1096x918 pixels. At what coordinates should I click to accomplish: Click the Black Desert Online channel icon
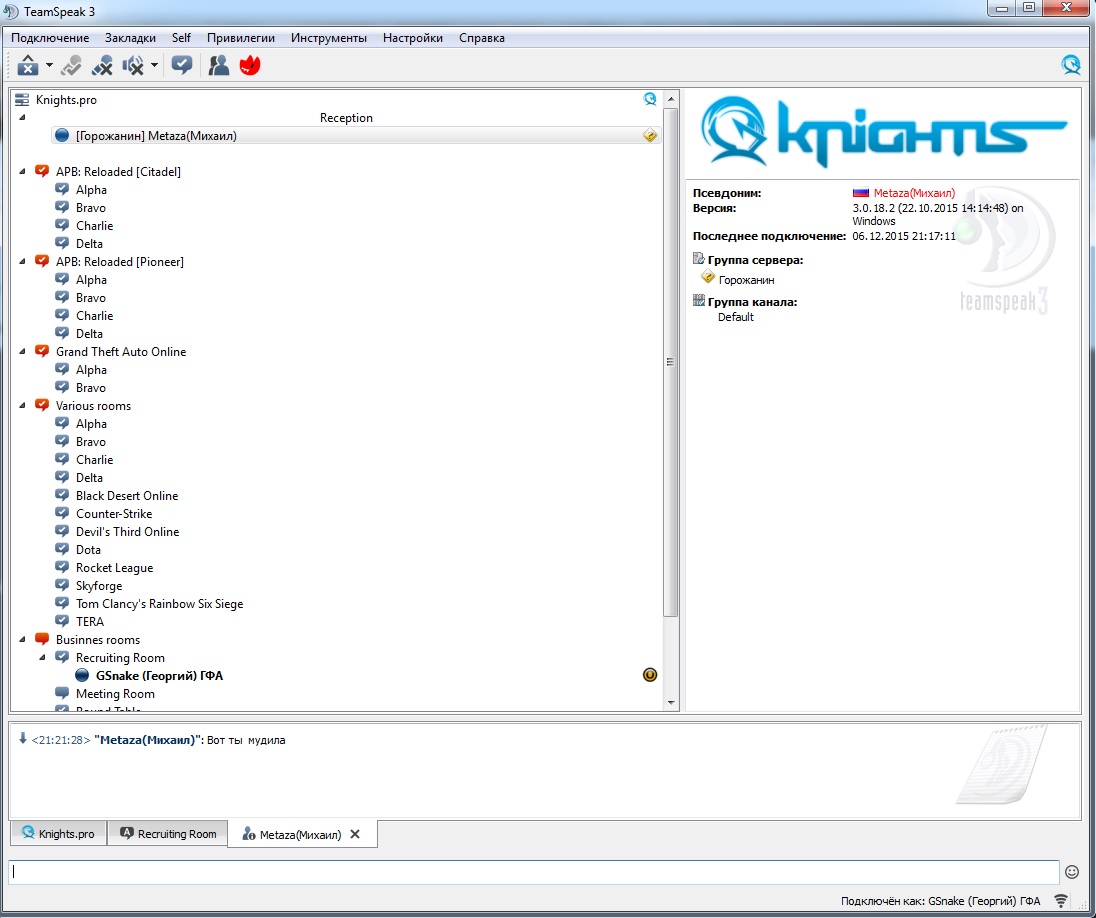click(x=62, y=495)
